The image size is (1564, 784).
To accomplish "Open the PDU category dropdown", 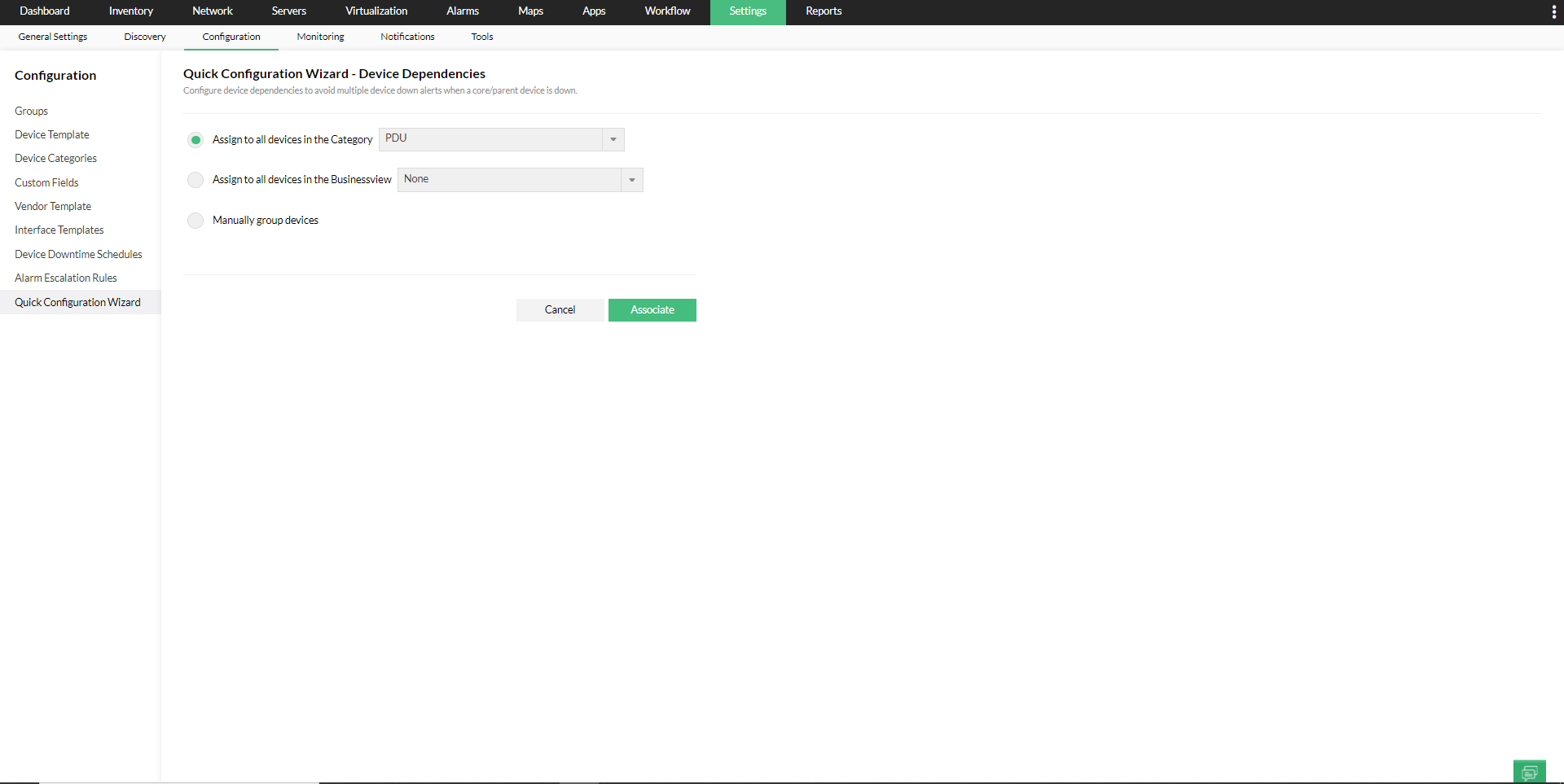I will (612, 139).
